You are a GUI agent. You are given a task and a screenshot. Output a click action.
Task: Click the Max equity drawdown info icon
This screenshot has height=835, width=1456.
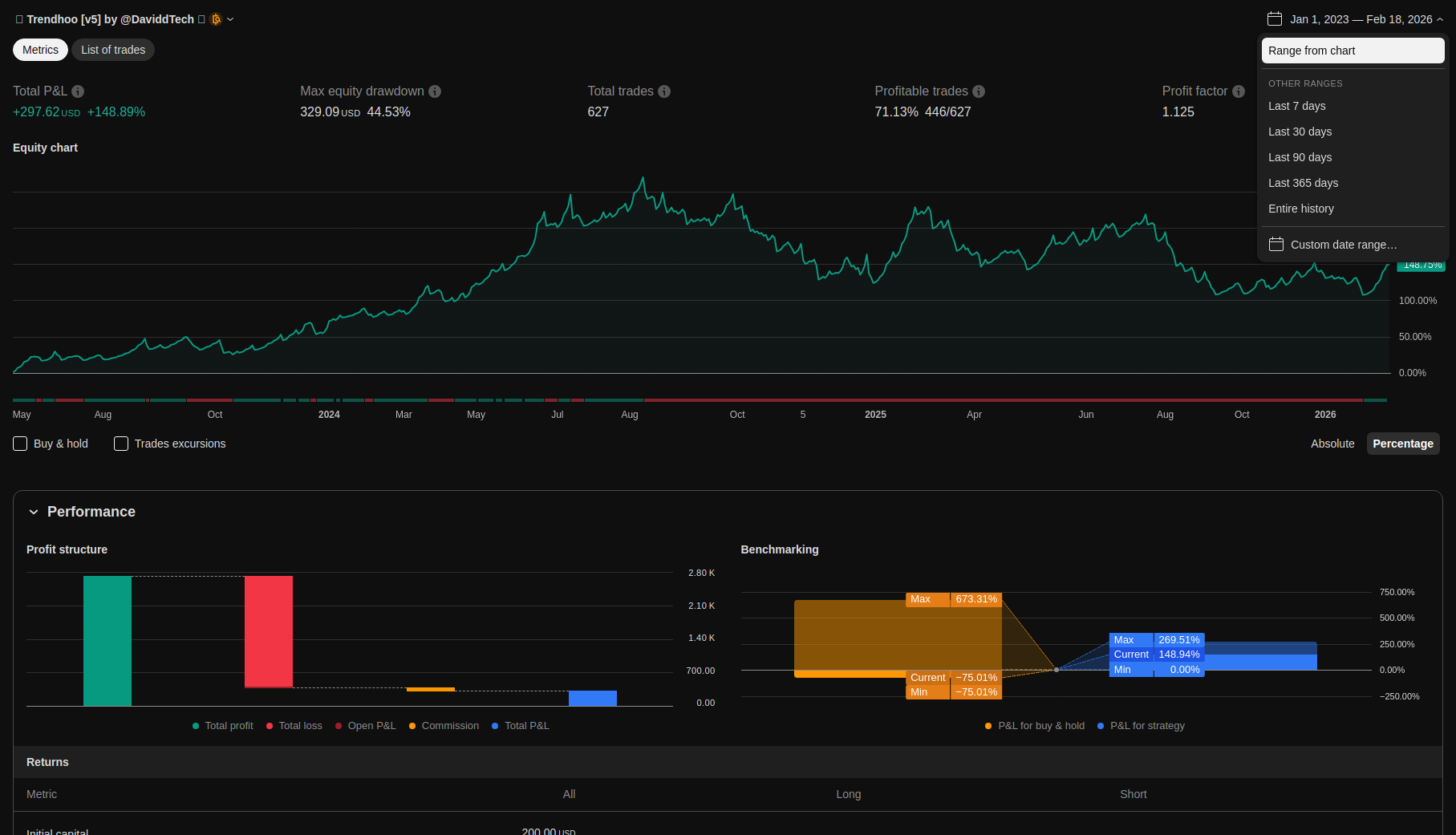click(435, 91)
